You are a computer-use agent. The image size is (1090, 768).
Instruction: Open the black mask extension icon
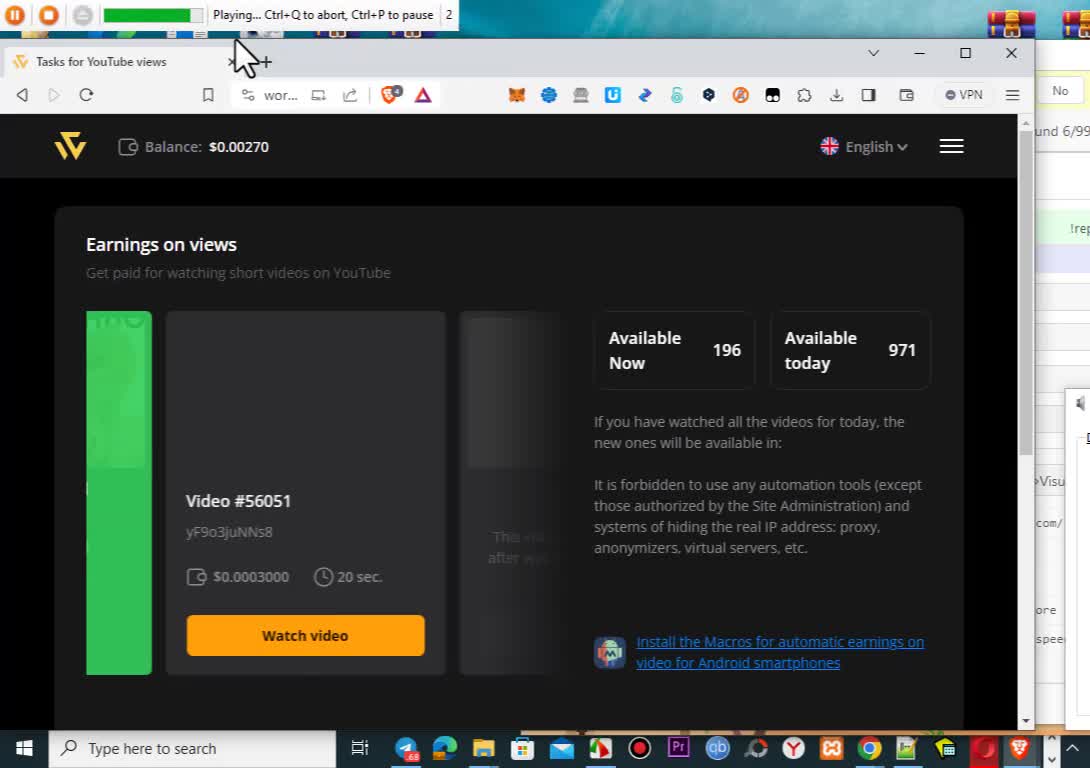[x=772, y=95]
